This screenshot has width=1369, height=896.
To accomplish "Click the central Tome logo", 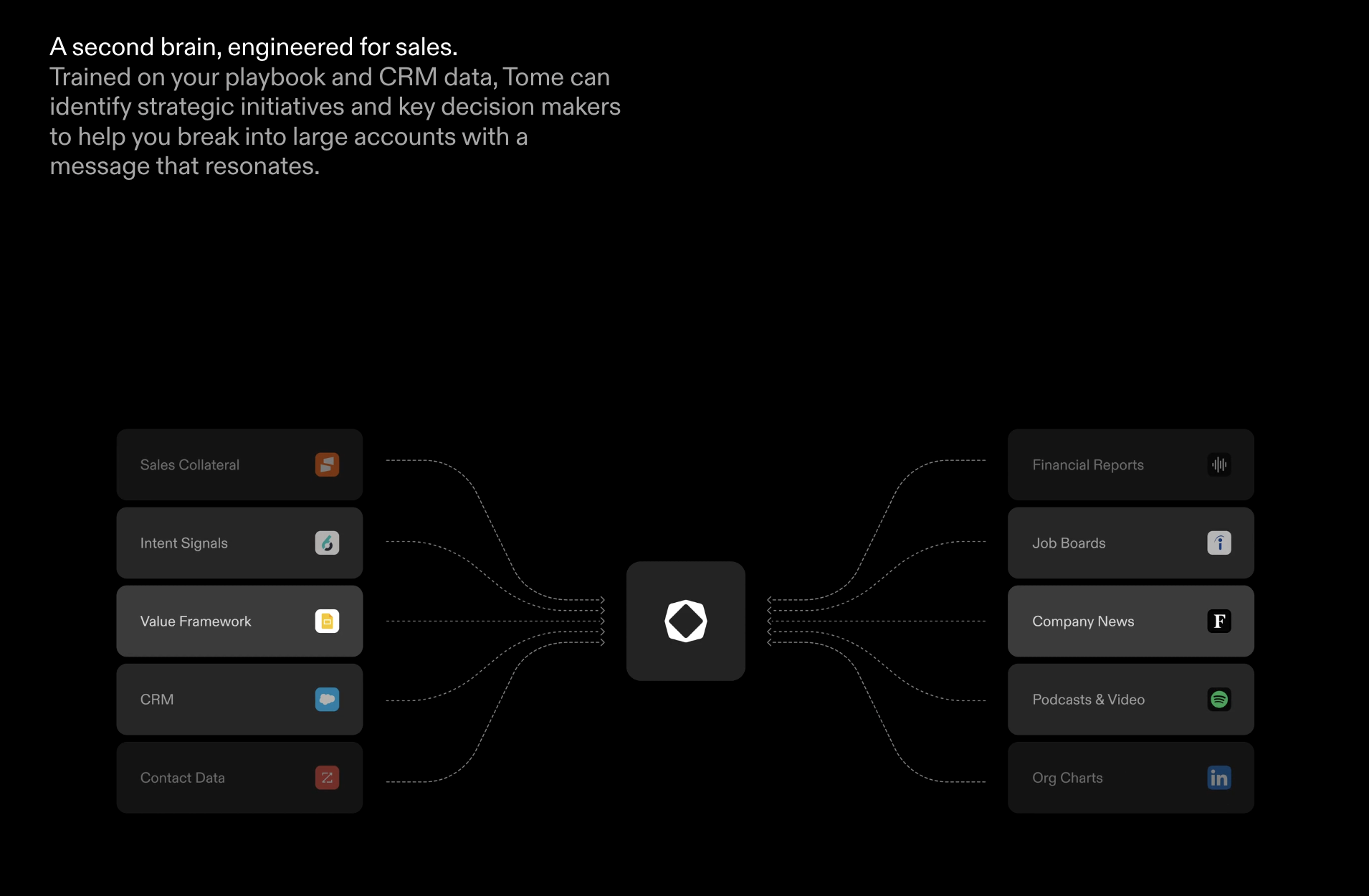I will click(685, 621).
